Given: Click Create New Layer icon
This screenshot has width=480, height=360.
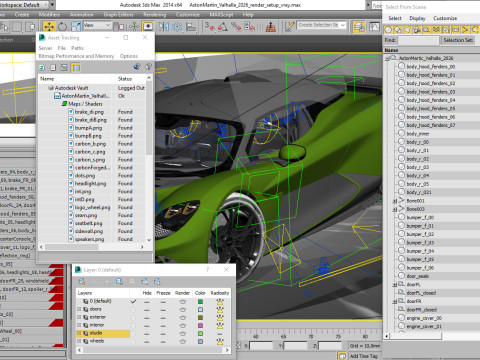Looking at the screenshot, I should click(x=82, y=281).
